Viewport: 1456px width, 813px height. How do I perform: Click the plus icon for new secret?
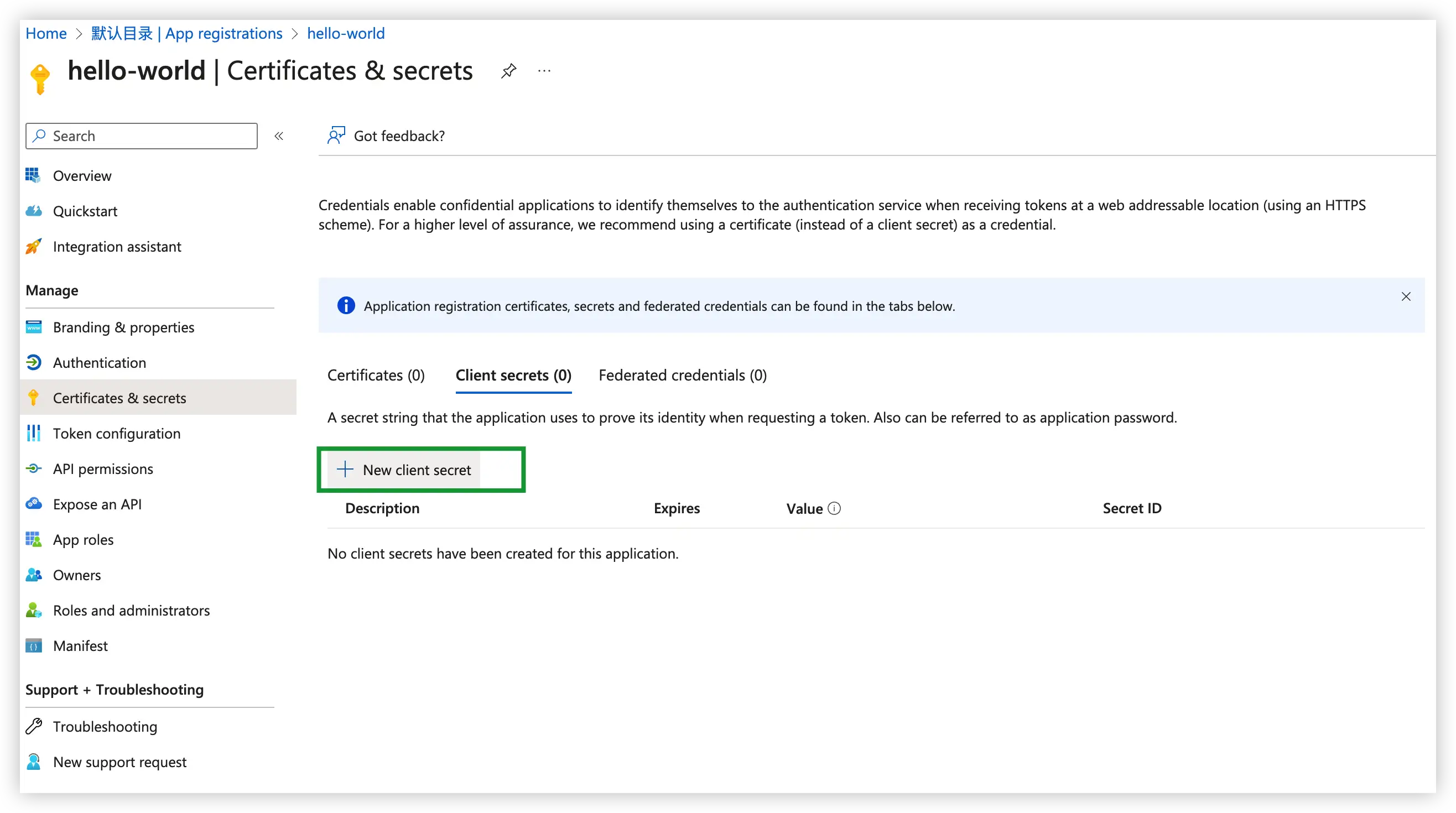point(345,469)
